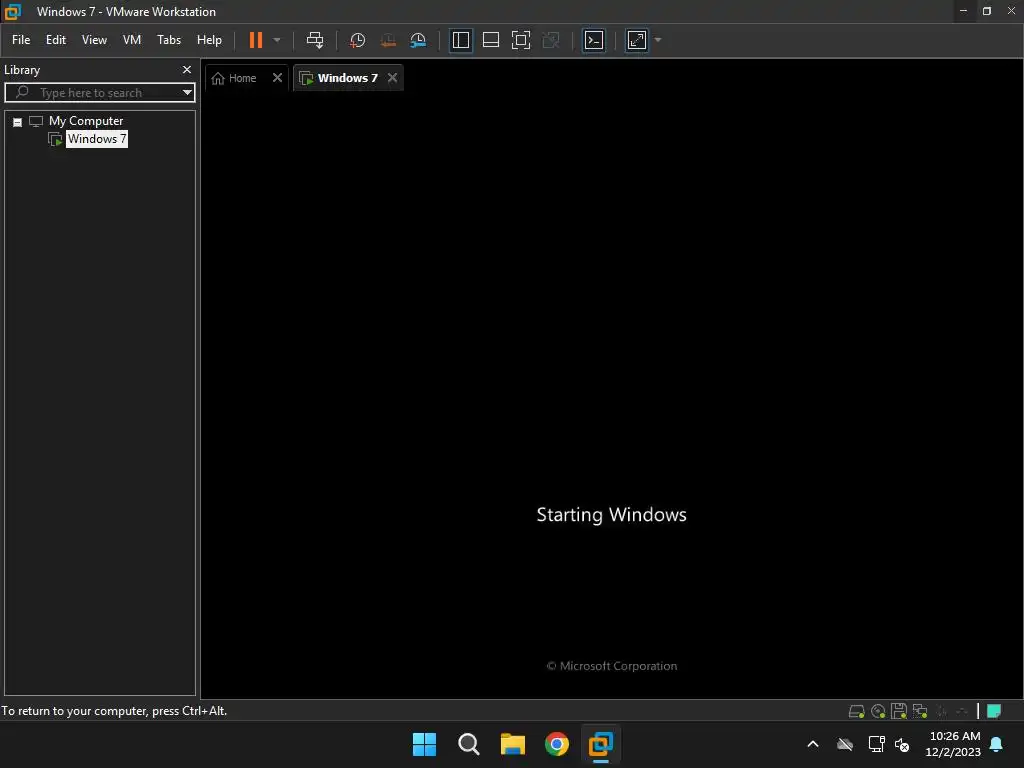This screenshot has width=1024, height=768.
Task: Open the Help menu
Action: pos(210,40)
